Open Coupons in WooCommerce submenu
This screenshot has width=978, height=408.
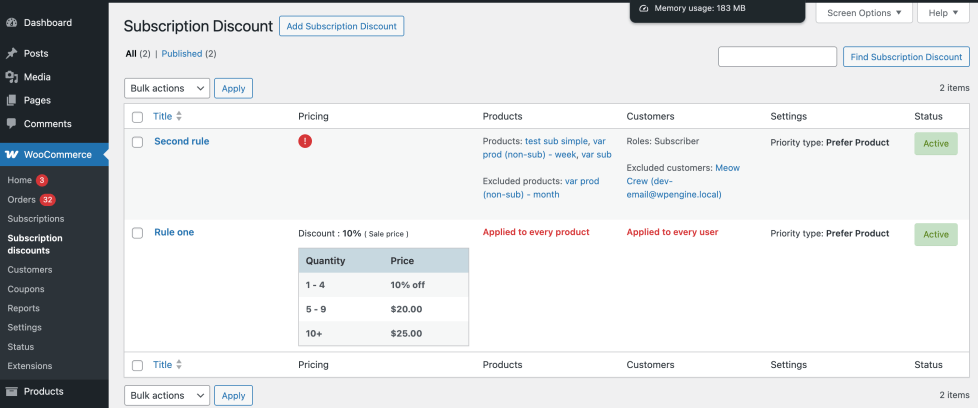pyautogui.click(x=26, y=289)
